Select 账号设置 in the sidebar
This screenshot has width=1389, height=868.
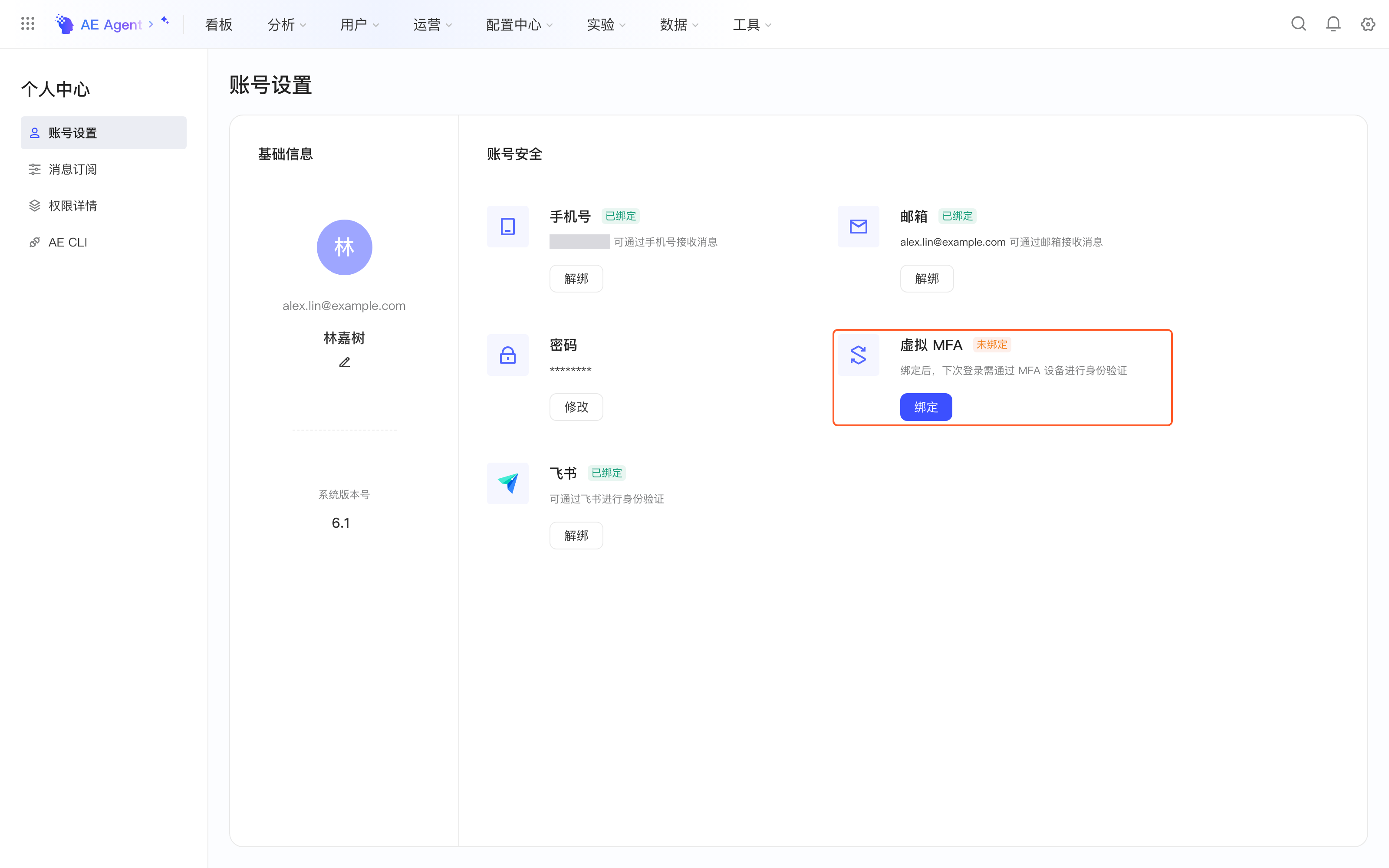click(104, 133)
